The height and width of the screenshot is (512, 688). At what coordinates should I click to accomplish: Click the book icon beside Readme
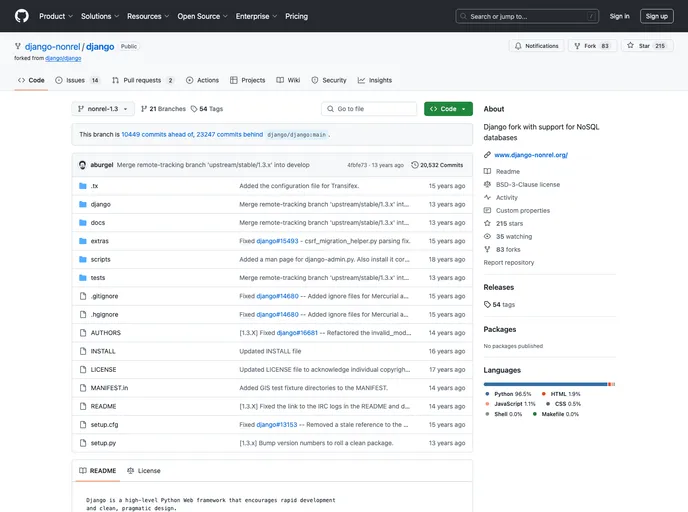(x=487, y=172)
